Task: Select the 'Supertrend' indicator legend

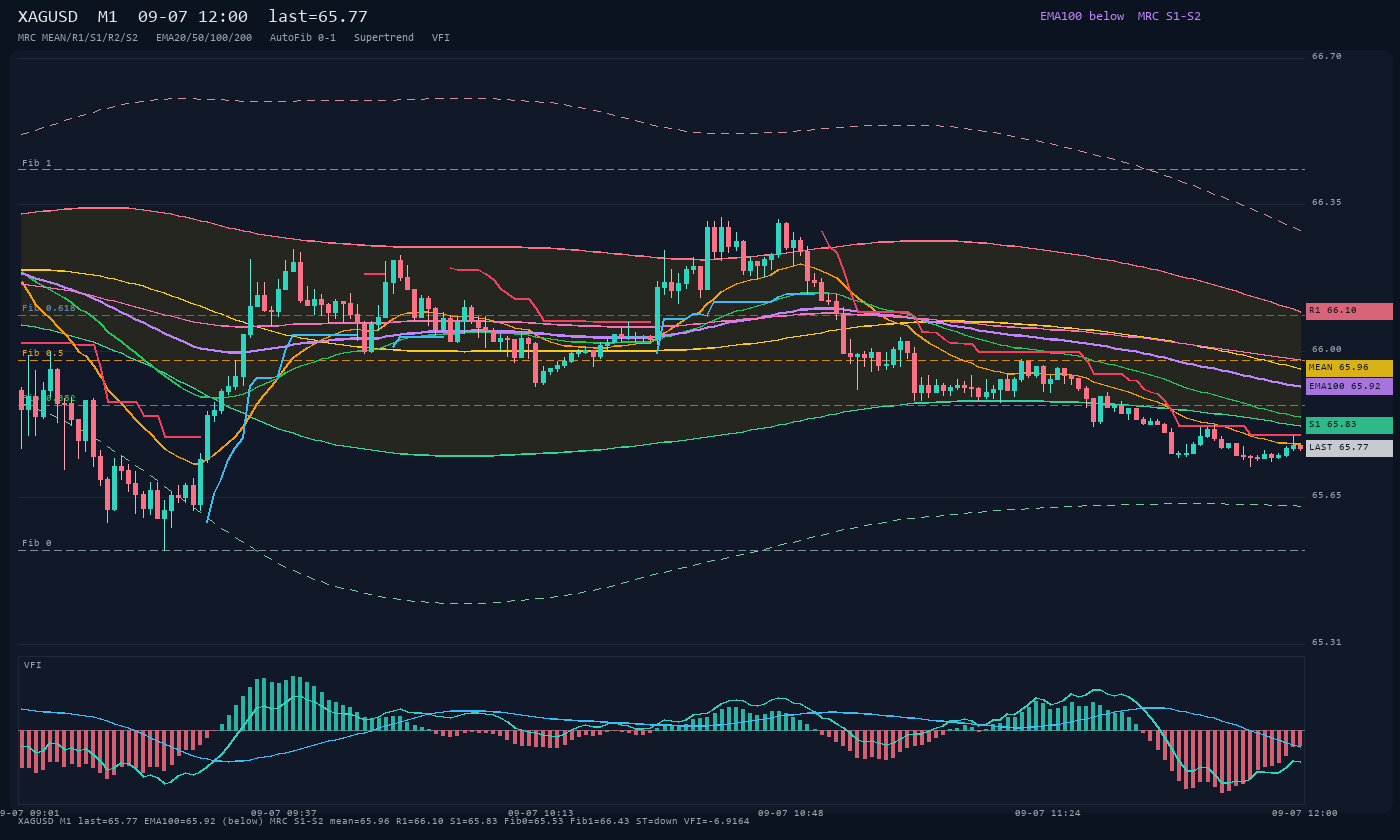Action: click(x=384, y=37)
